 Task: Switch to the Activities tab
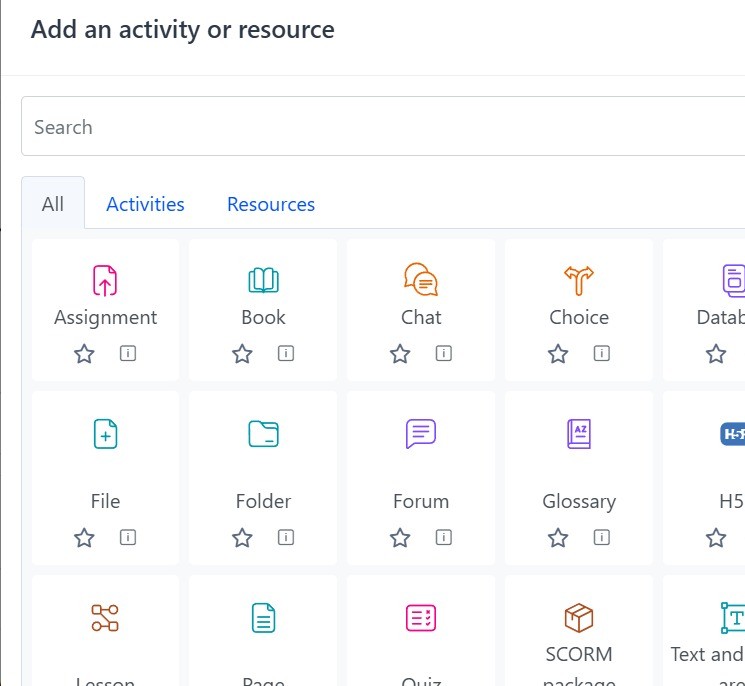point(145,204)
